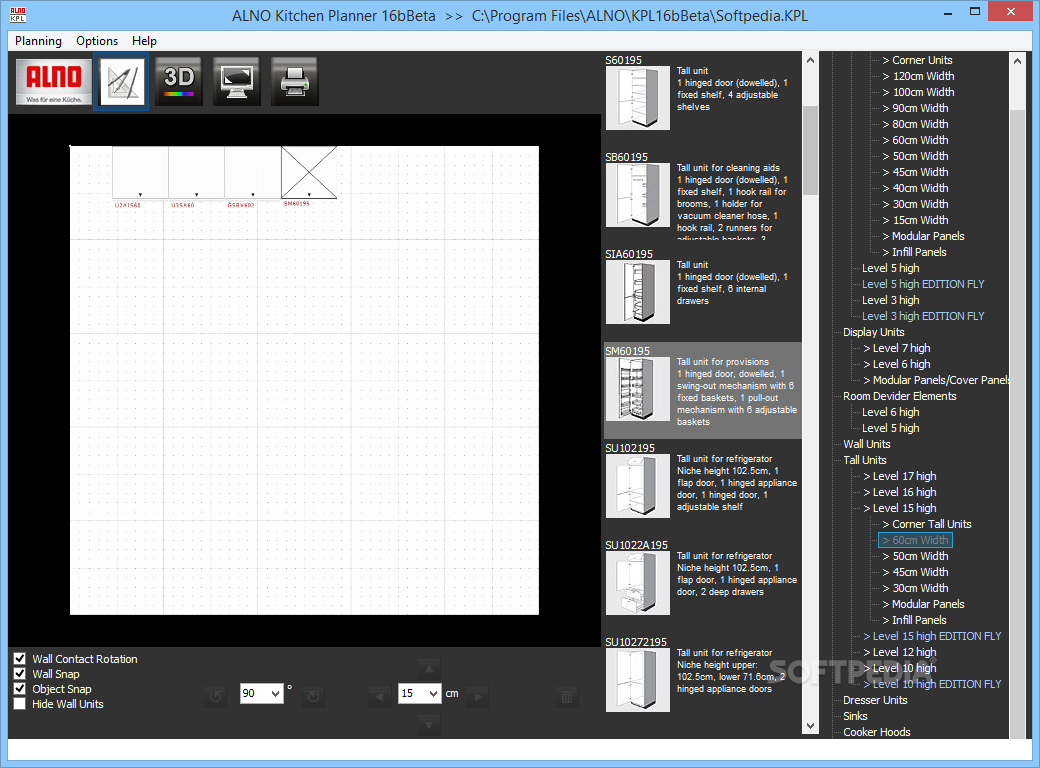
Task: Open Level 5 high EDITION FLY
Action: click(923, 284)
